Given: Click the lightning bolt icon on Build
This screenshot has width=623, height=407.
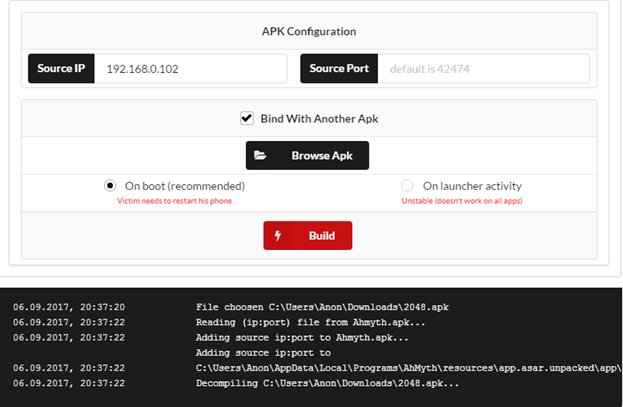Looking at the screenshot, I should [277, 236].
